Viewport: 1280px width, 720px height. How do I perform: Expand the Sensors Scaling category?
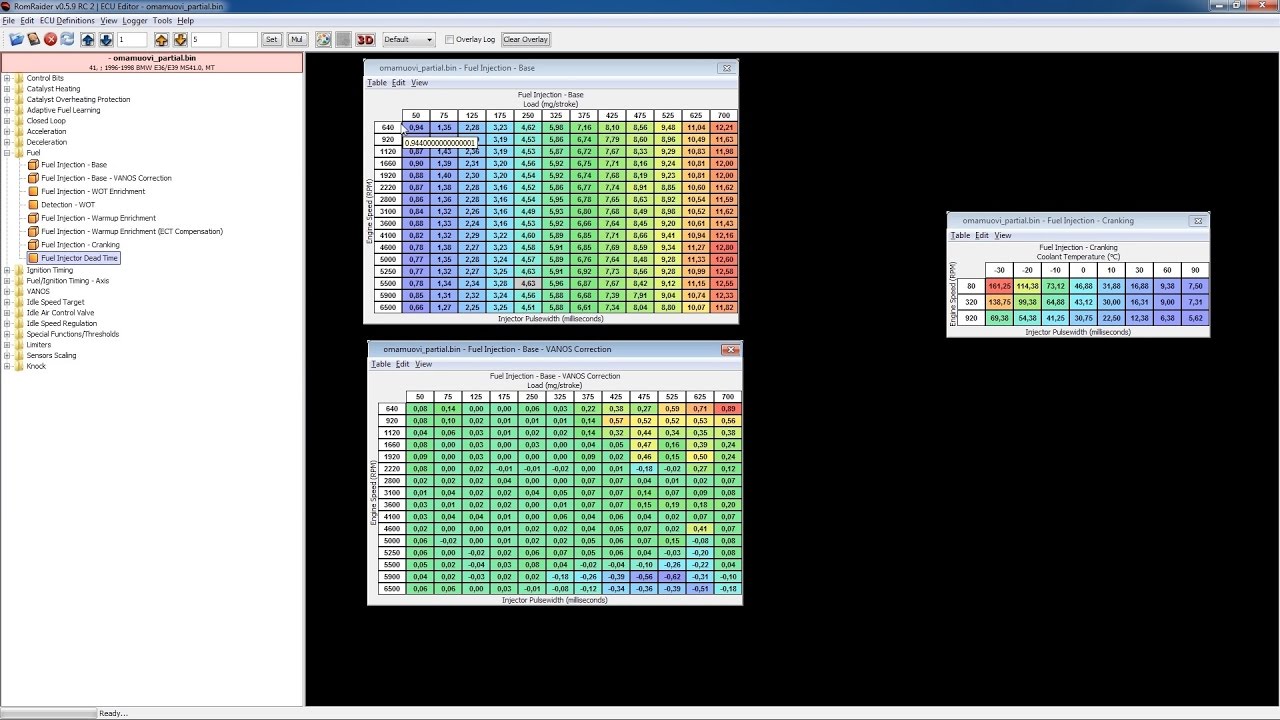7,355
